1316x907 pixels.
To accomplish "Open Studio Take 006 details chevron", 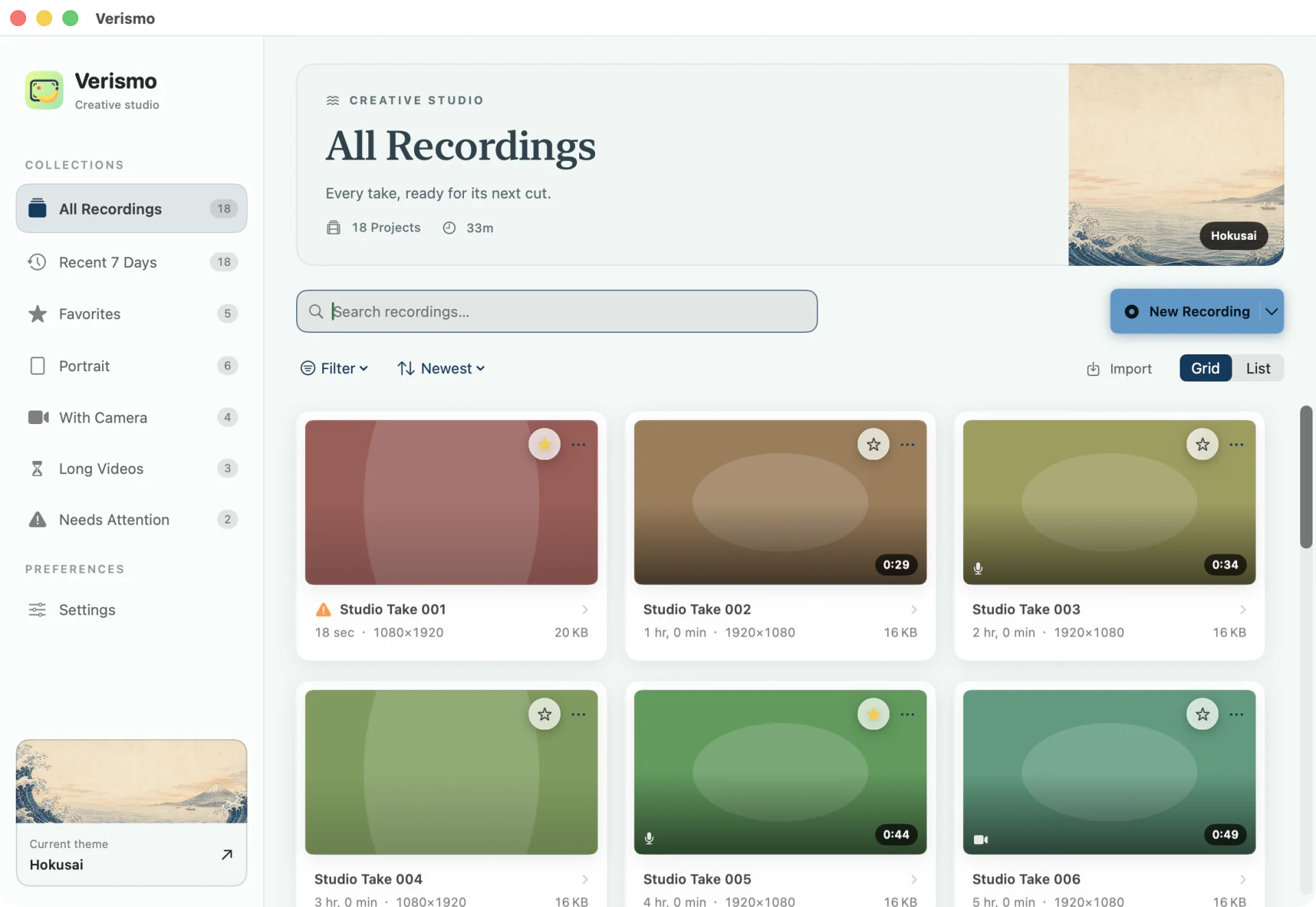I will pos(1243,880).
